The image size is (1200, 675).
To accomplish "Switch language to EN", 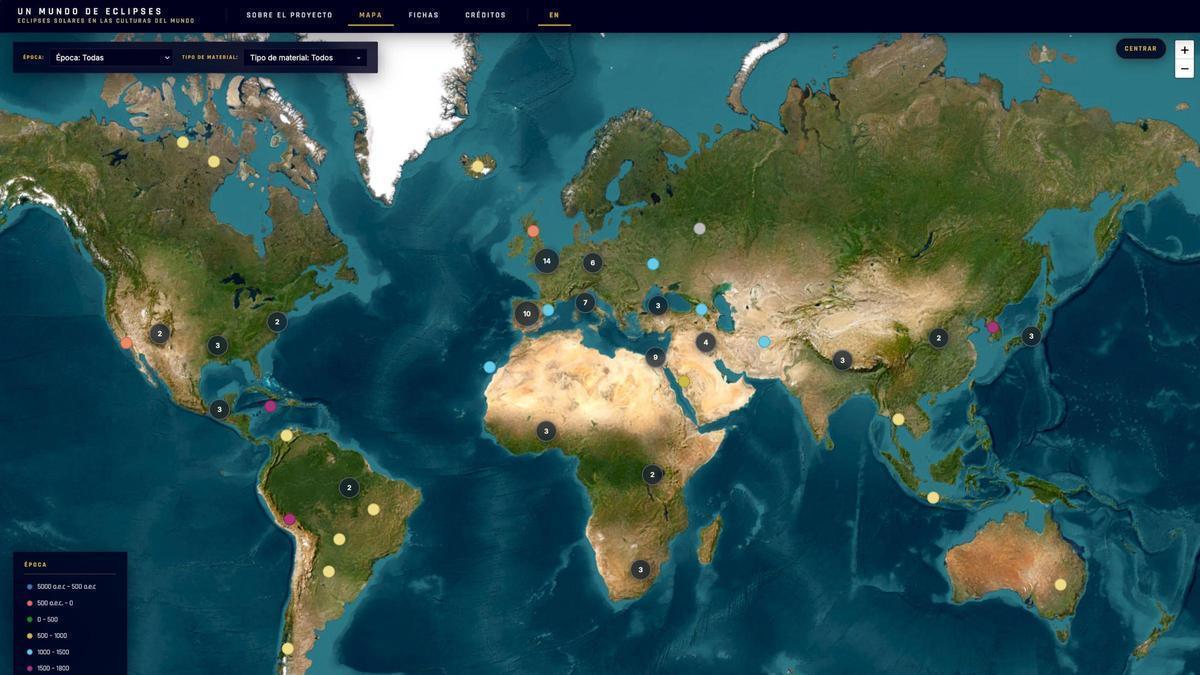I will tap(554, 15).
